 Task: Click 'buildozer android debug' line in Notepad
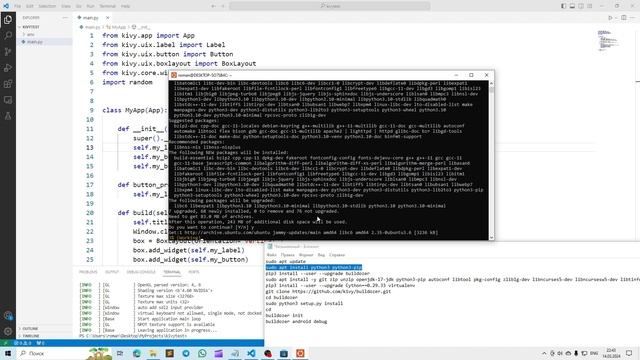pos(296,322)
